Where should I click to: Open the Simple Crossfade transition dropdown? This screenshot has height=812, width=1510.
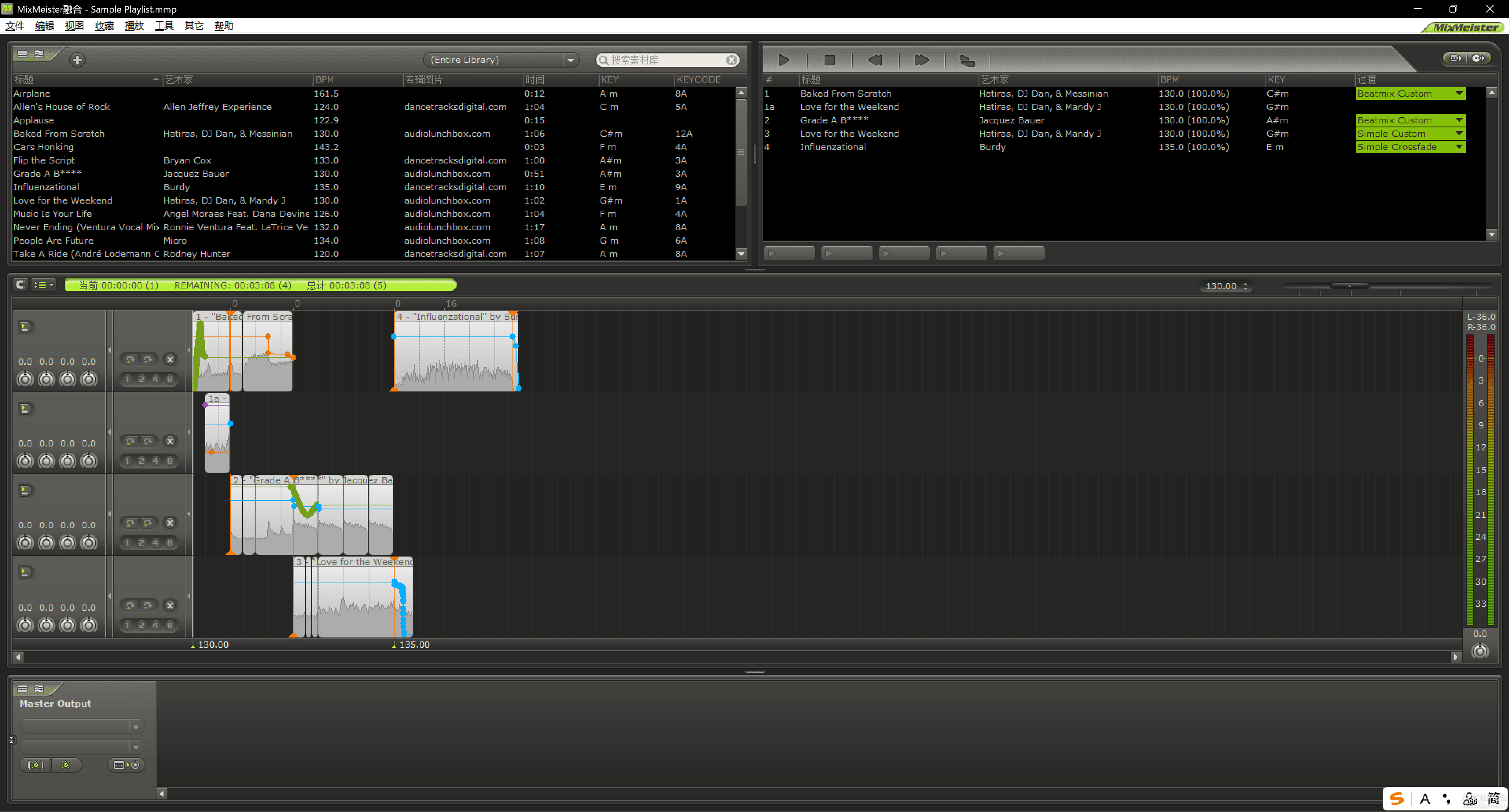pyautogui.click(x=1410, y=147)
